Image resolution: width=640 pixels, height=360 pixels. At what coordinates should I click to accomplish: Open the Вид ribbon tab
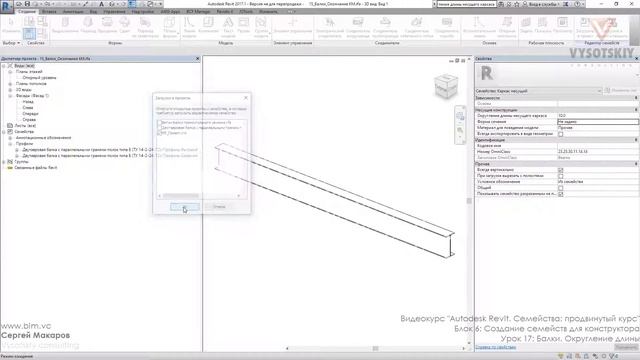coord(93,11)
